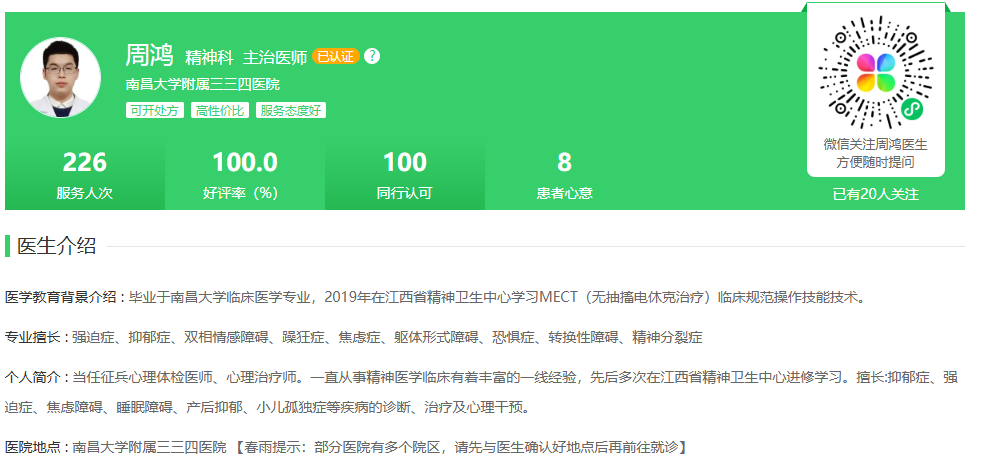
Task: Open the 100.0 好评率 stat tab
Action: pos(245,176)
